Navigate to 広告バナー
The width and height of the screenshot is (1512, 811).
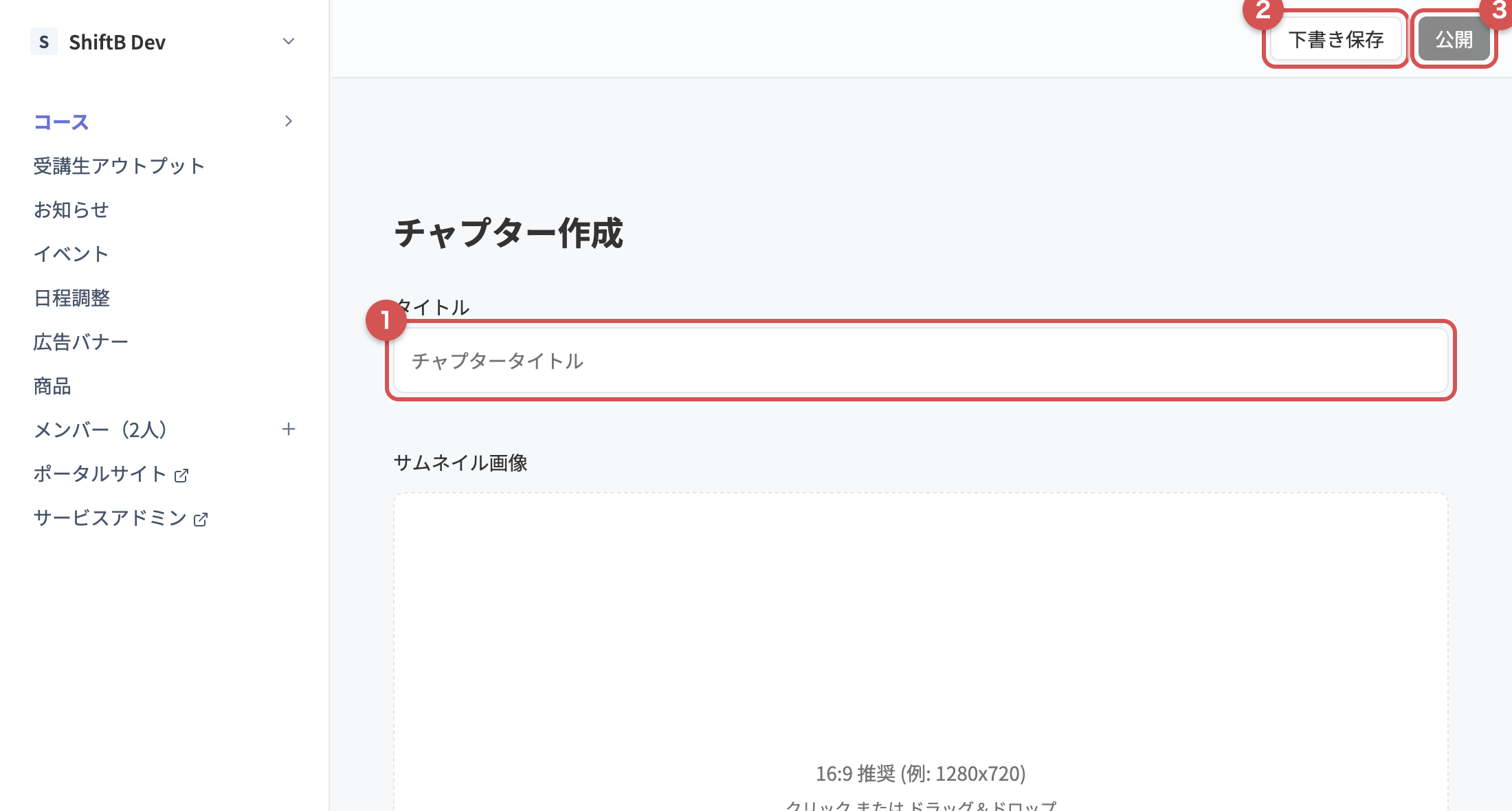[x=81, y=342]
